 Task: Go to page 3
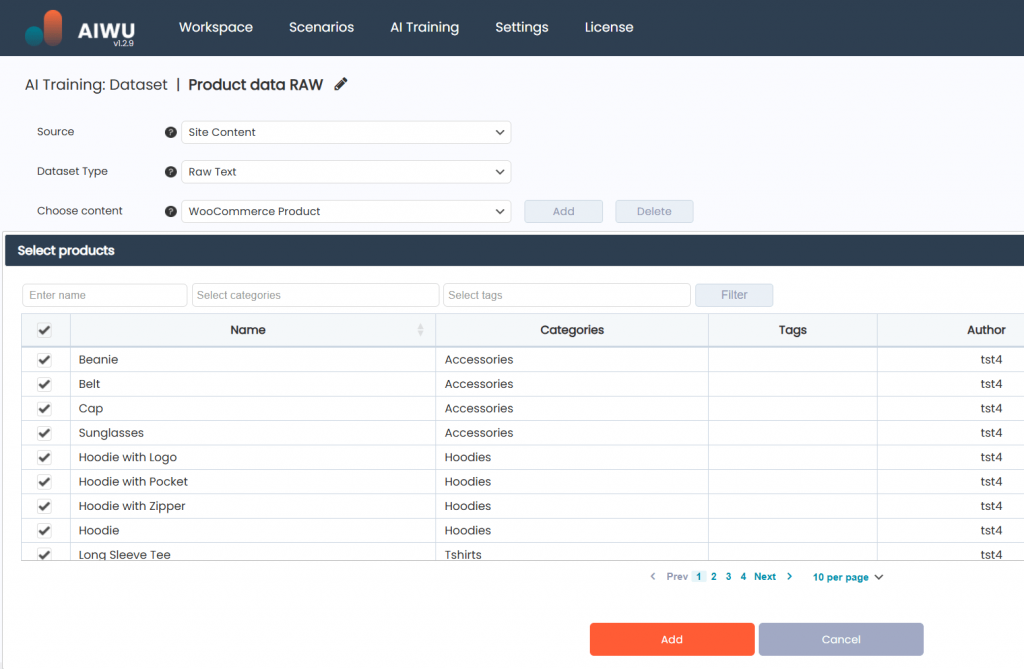coord(729,576)
